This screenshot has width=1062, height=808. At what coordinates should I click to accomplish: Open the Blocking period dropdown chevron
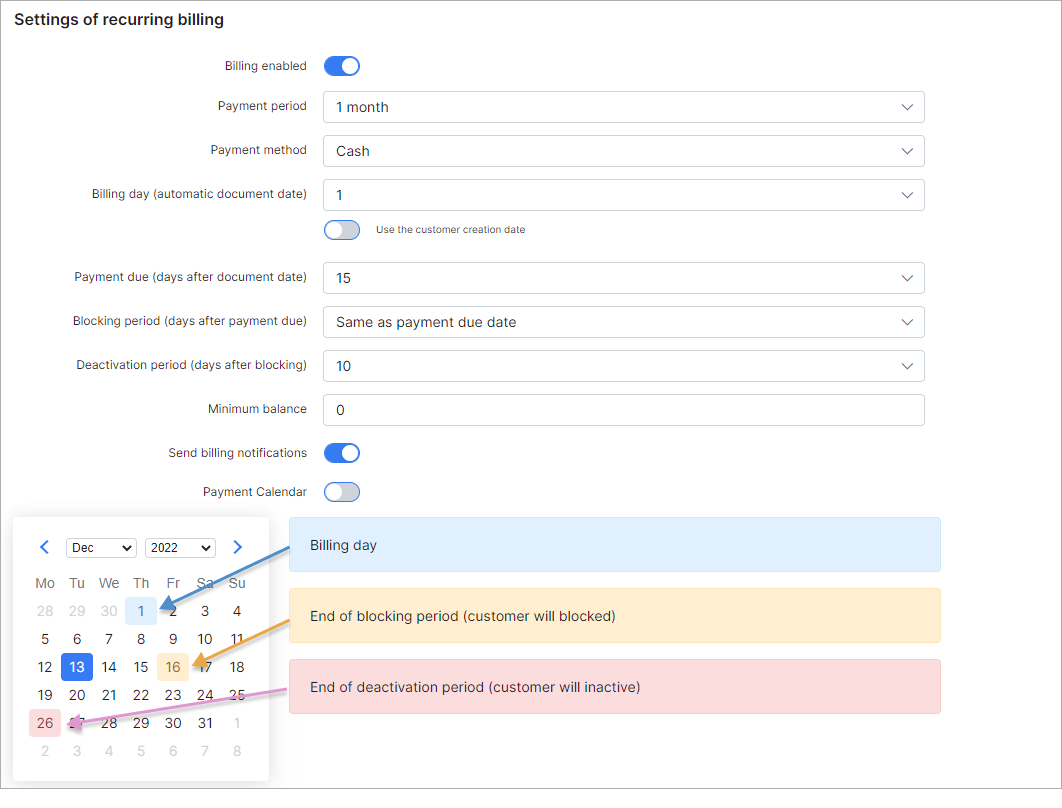point(908,321)
